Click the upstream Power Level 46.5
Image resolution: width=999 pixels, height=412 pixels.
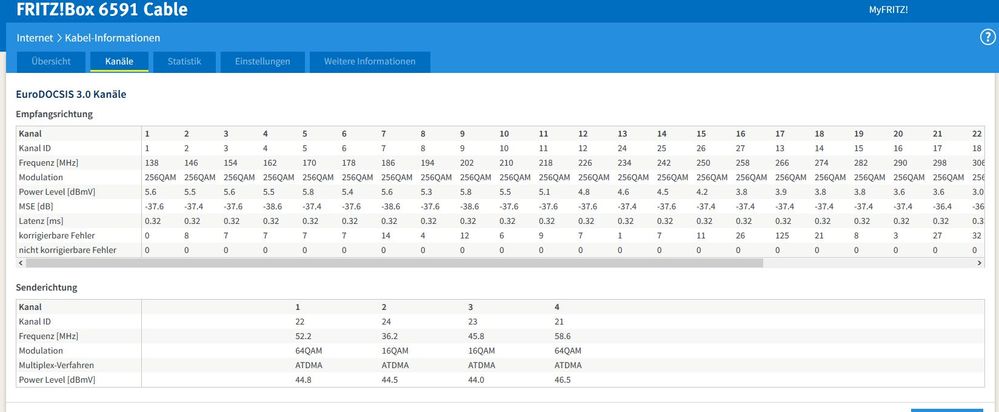tap(563, 380)
